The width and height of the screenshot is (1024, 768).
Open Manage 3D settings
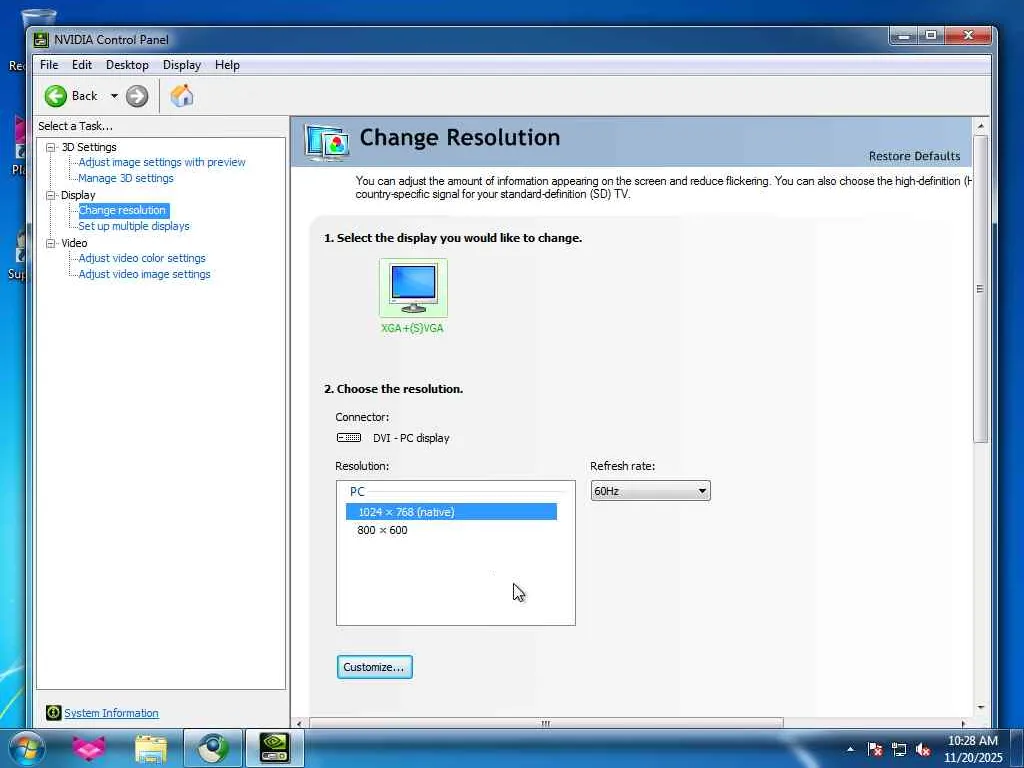[126, 178]
